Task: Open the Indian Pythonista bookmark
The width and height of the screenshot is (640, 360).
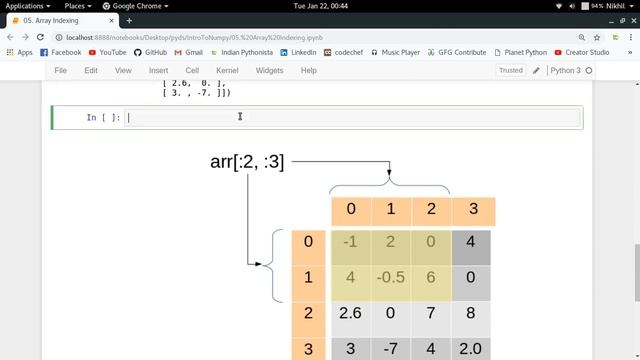Action: (242, 52)
